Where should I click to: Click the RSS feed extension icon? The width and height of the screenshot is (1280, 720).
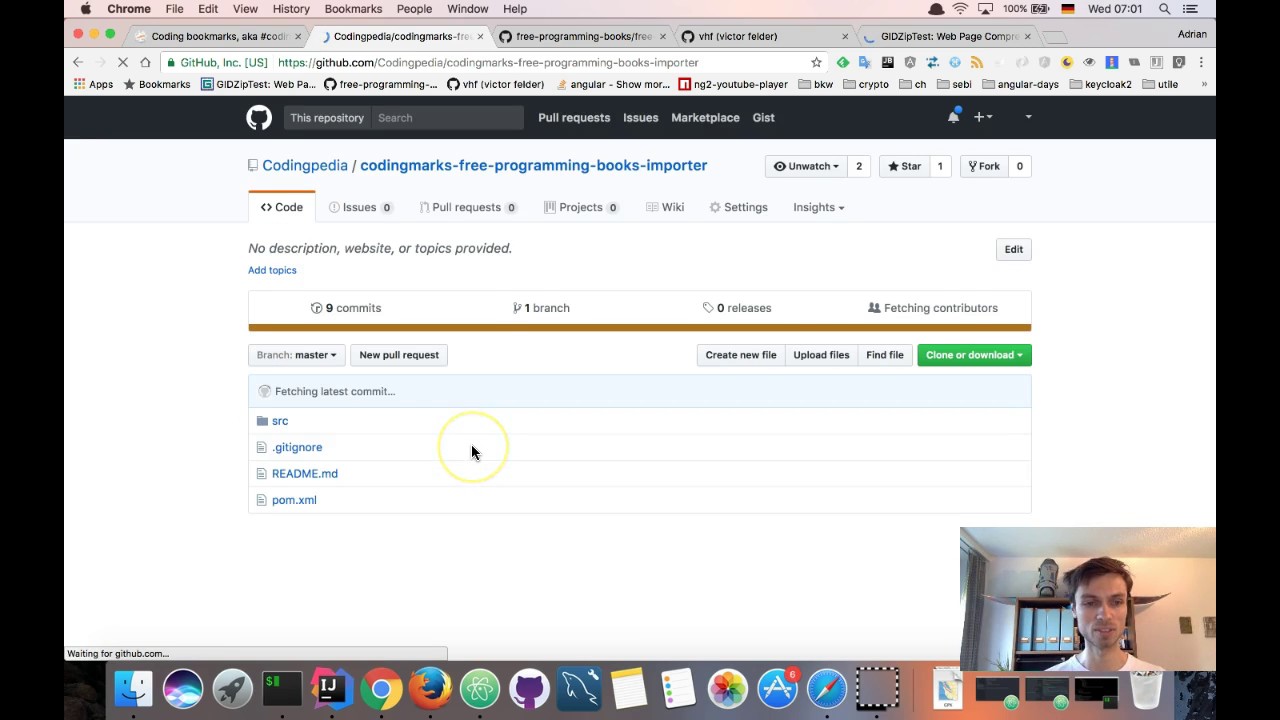coord(977,62)
